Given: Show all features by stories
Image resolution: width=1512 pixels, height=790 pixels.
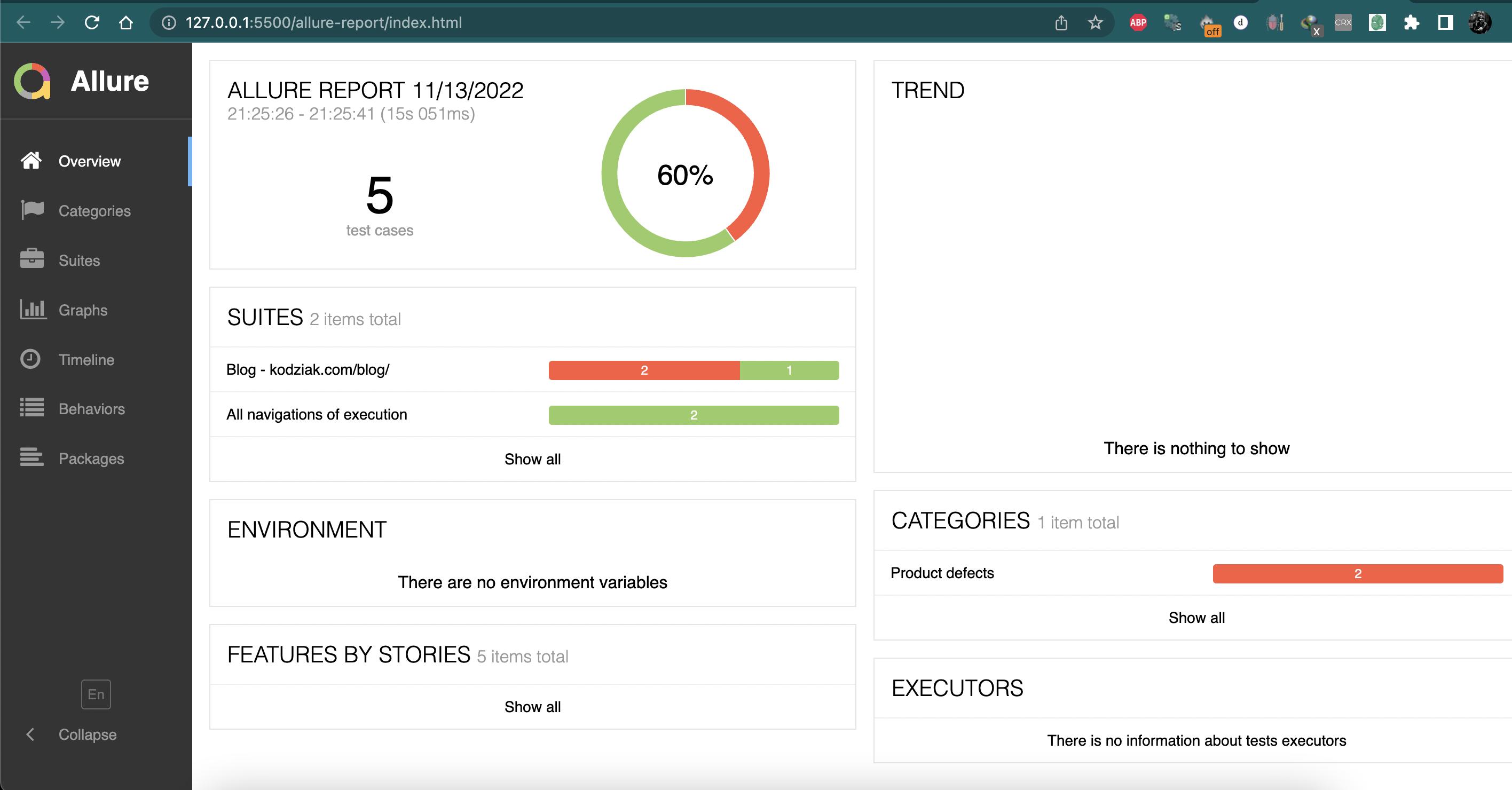Looking at the screenshot, I should (x=532, y=707).
